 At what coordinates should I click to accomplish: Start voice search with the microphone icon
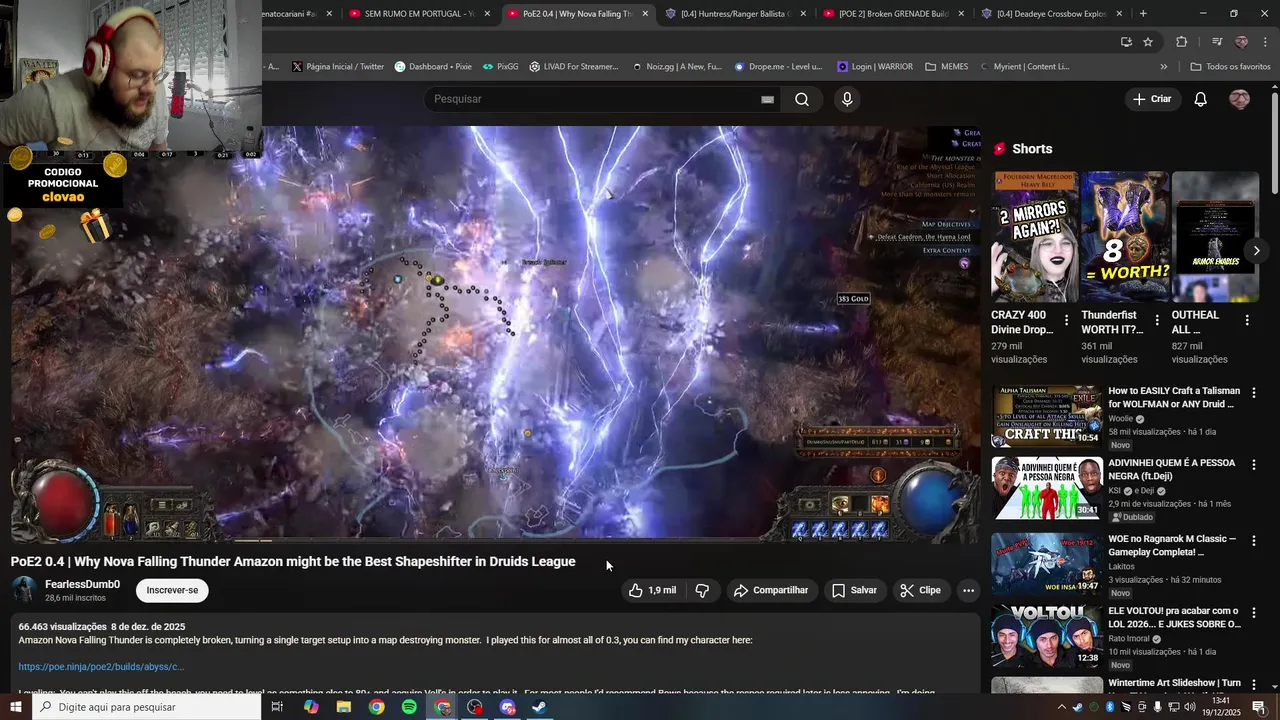(x=847, y=99)
